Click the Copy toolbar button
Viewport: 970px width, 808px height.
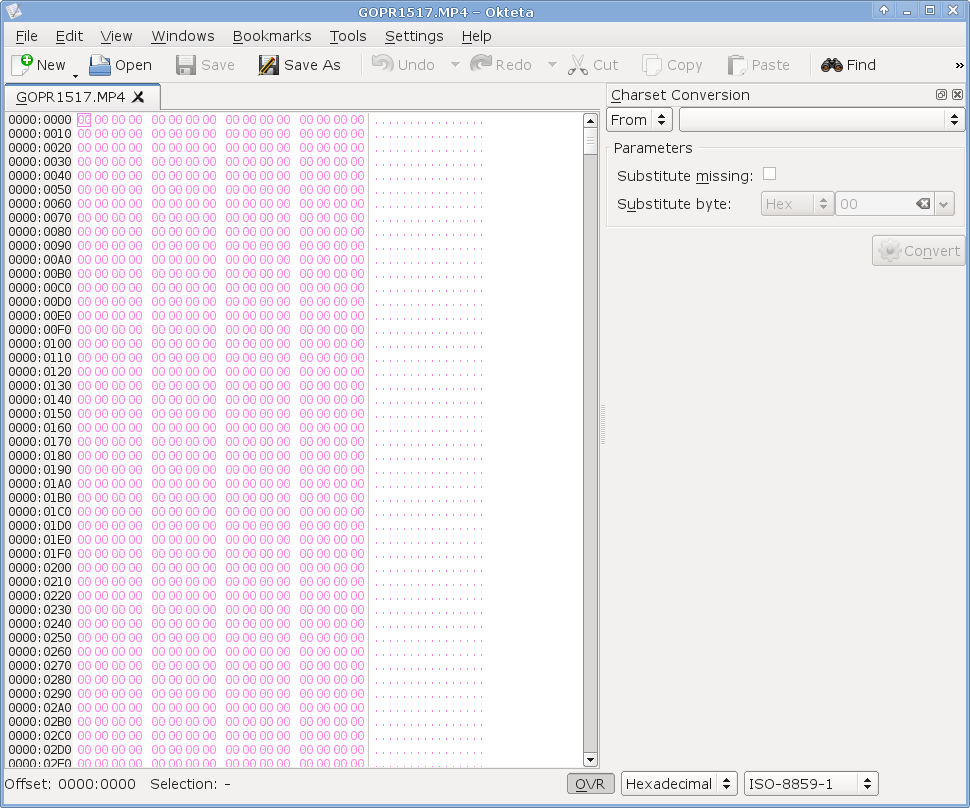tap(672, 65)
